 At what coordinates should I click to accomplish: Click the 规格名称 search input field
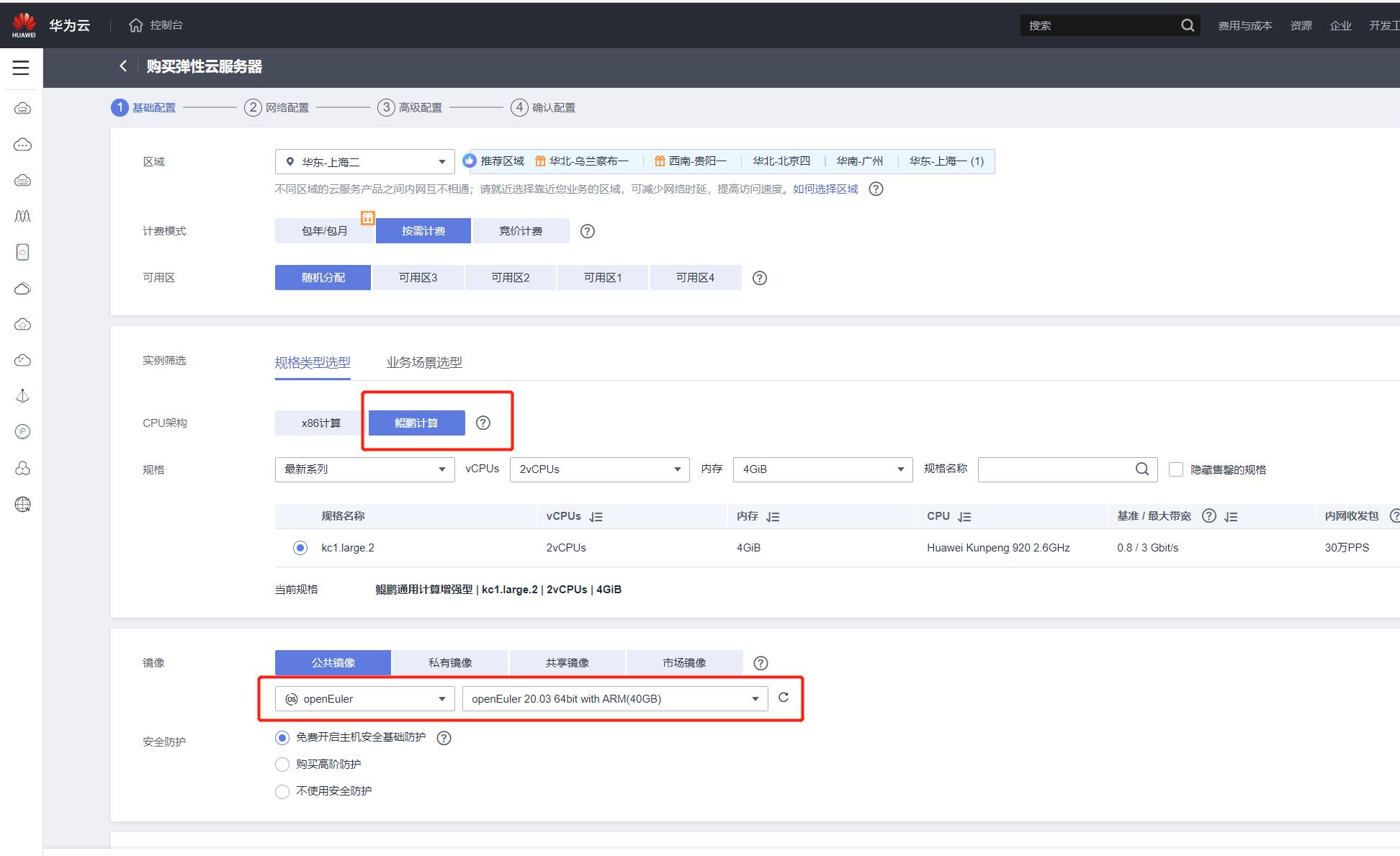[x=1055, y=469]
